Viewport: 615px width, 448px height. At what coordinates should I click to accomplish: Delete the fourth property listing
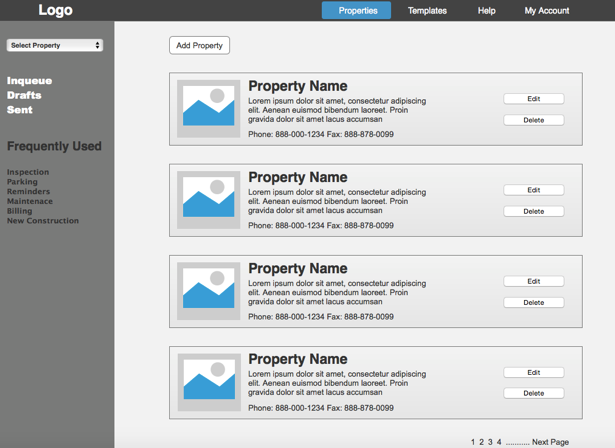[x=533, y=393]
